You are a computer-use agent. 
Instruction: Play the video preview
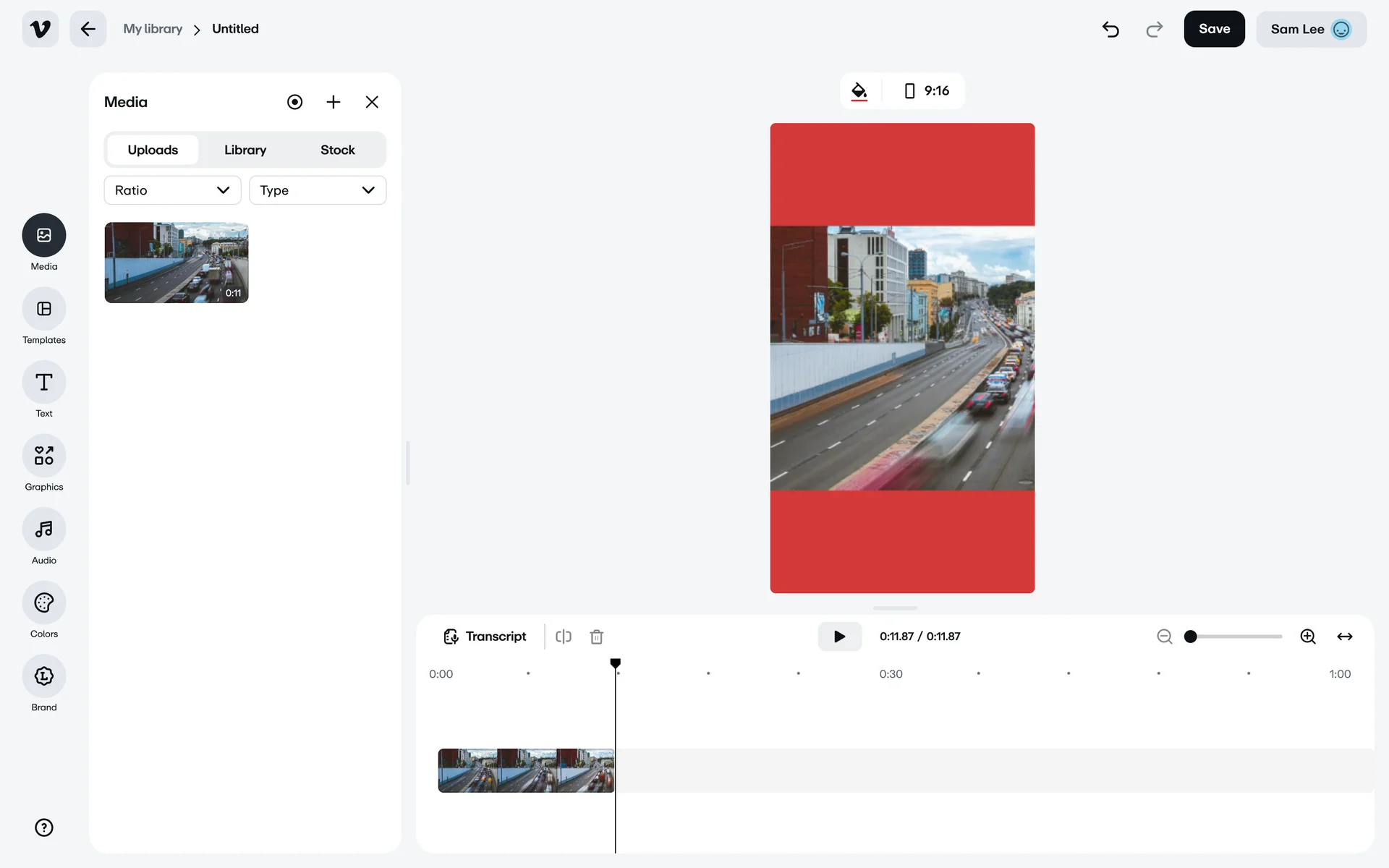(x=839, y=637)
